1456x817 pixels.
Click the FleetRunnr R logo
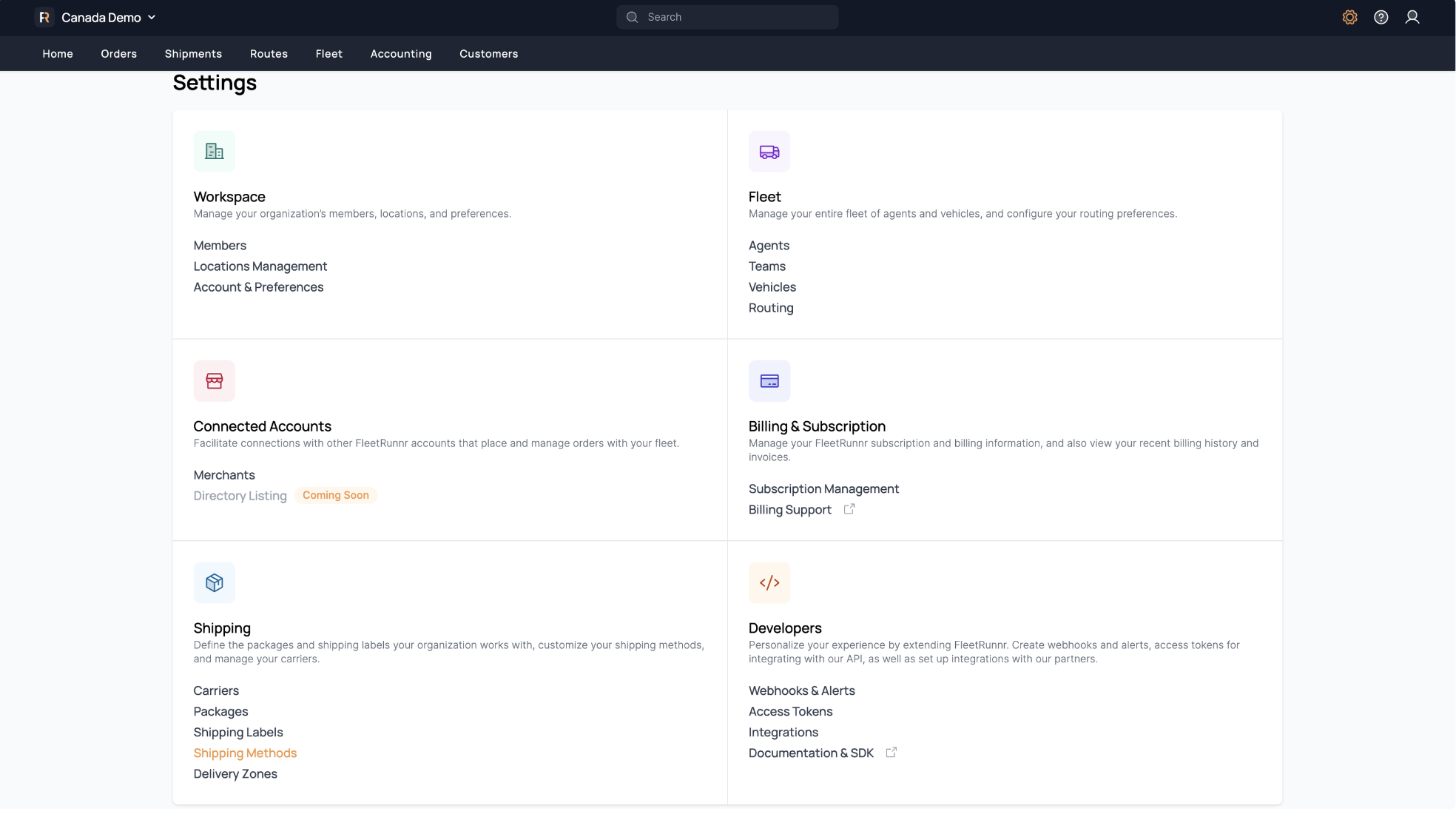(44, 17)
